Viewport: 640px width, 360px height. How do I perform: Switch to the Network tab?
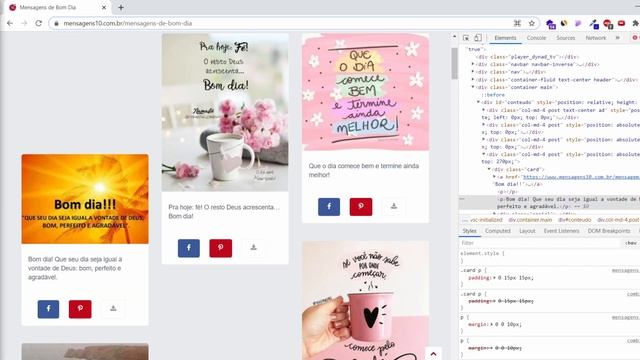point(596,38)
